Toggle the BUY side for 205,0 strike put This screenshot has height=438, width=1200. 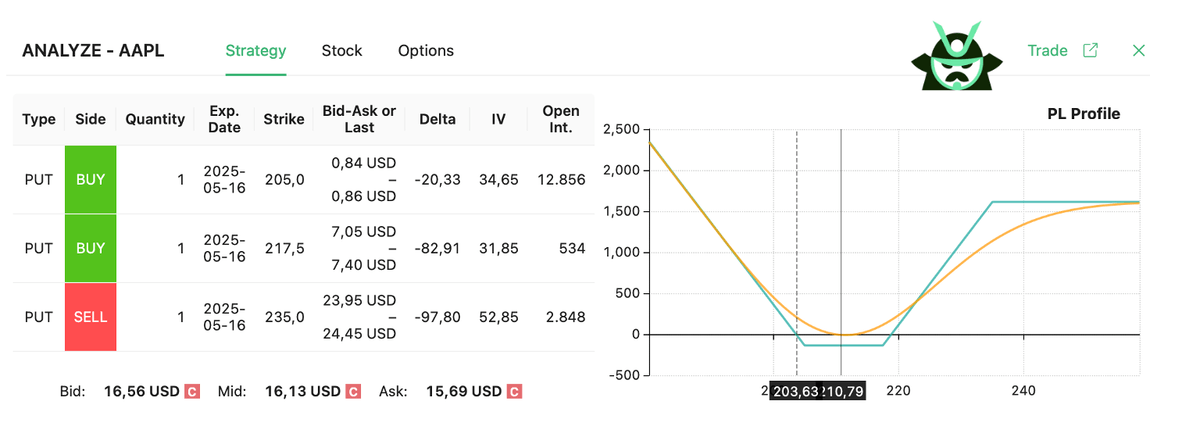pyautogui.click(x=90, y=180)
